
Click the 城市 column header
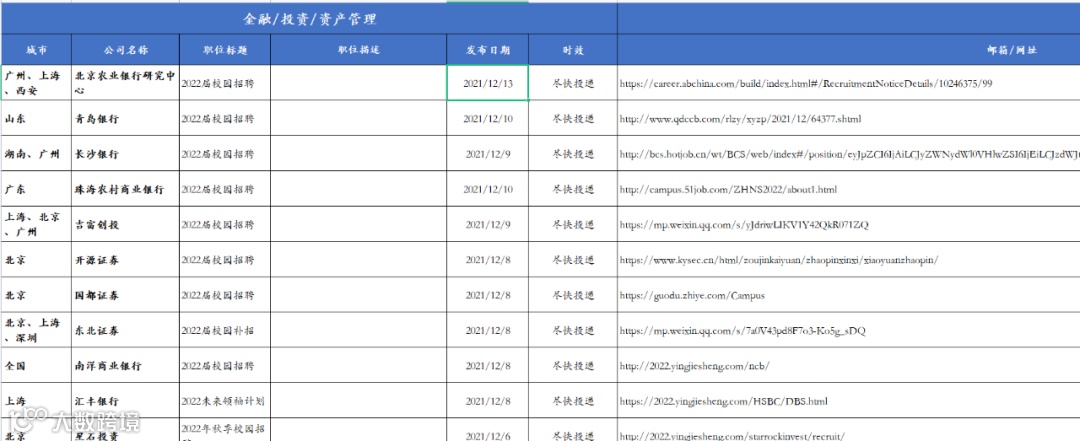(37, 50)
